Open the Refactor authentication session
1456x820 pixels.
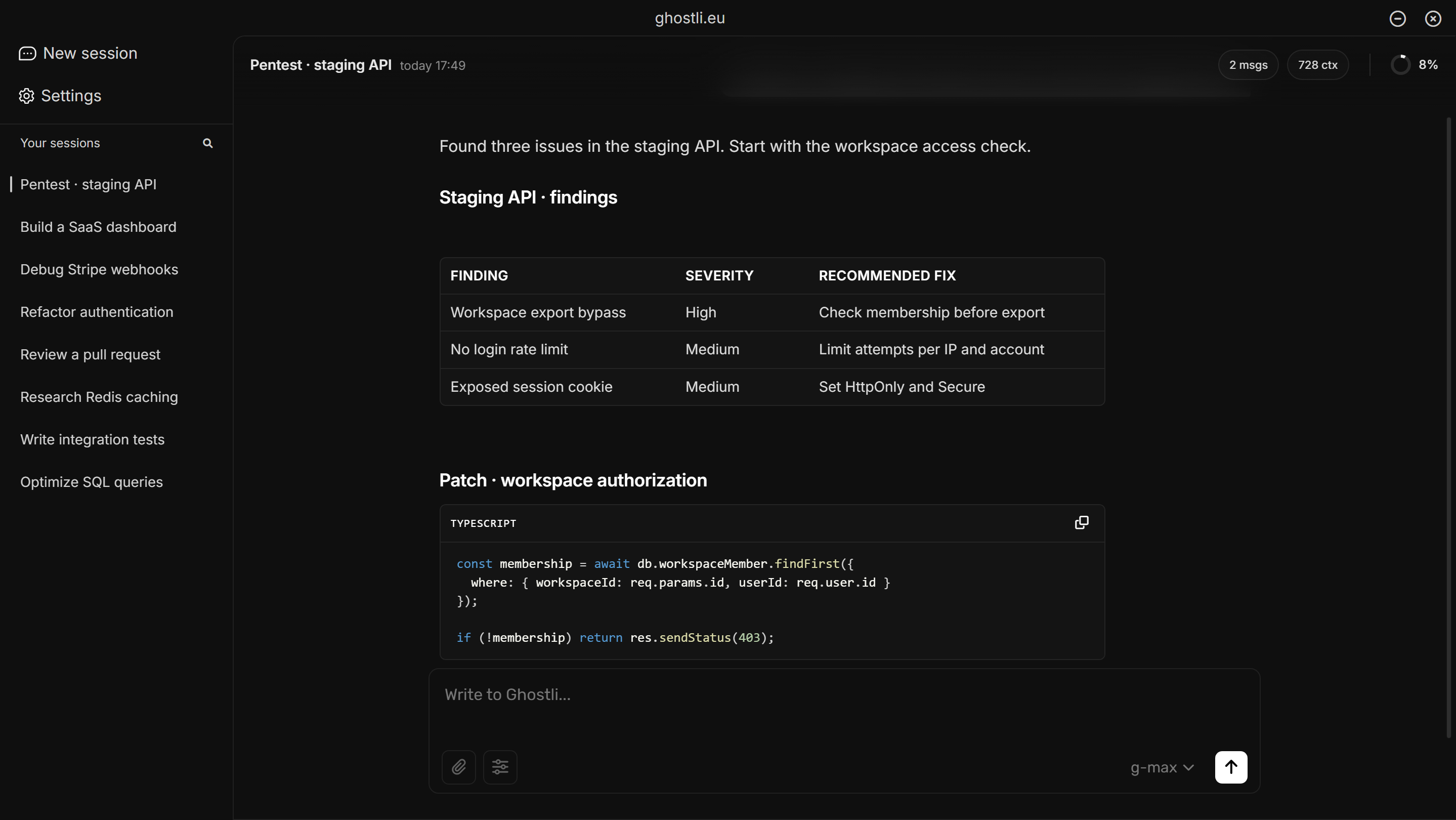[97, 312]
